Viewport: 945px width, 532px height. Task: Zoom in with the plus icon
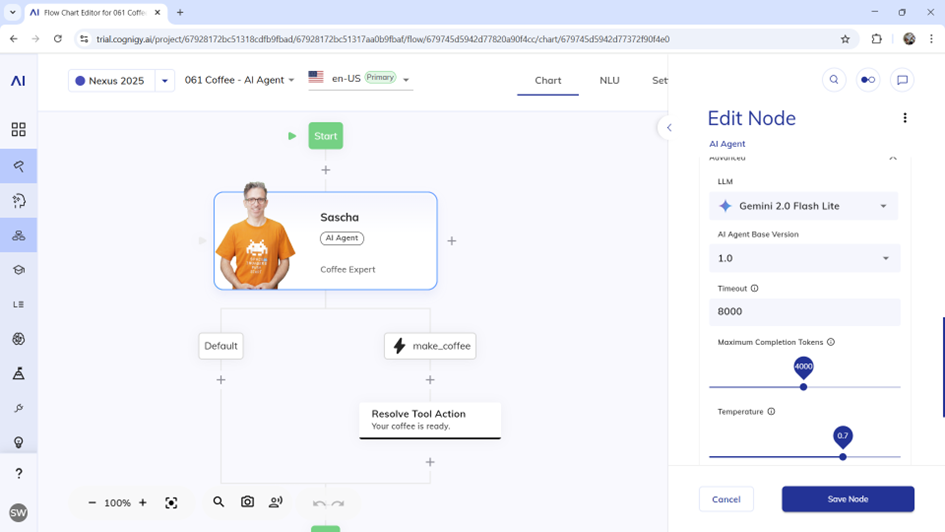143,502
